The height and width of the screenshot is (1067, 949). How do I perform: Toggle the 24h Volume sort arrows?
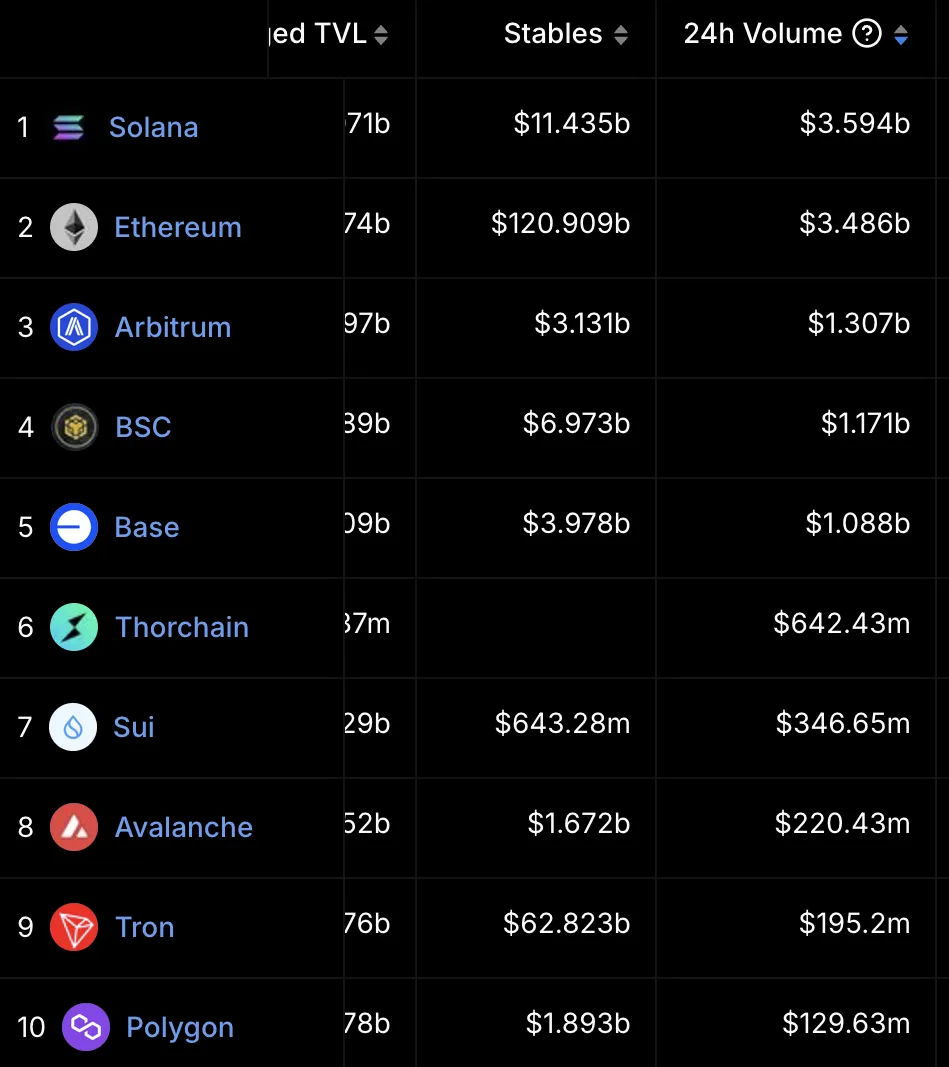pyautogui.click(x=901, y=35)
